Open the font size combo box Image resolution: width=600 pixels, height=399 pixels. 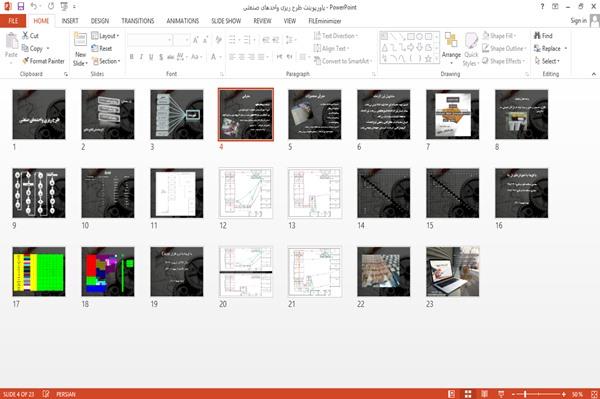point(181,40)
